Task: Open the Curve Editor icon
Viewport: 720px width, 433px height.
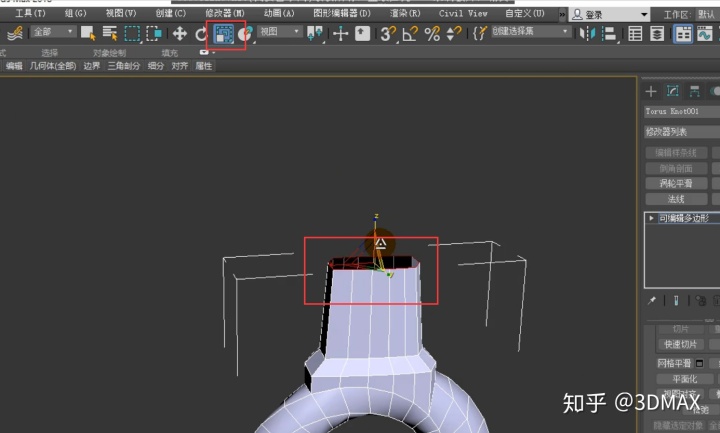Action: (704, 34)
